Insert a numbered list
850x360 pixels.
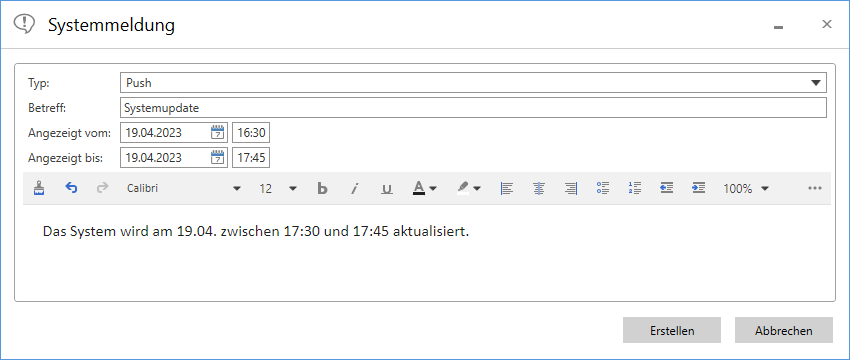[x=635, y=188]
